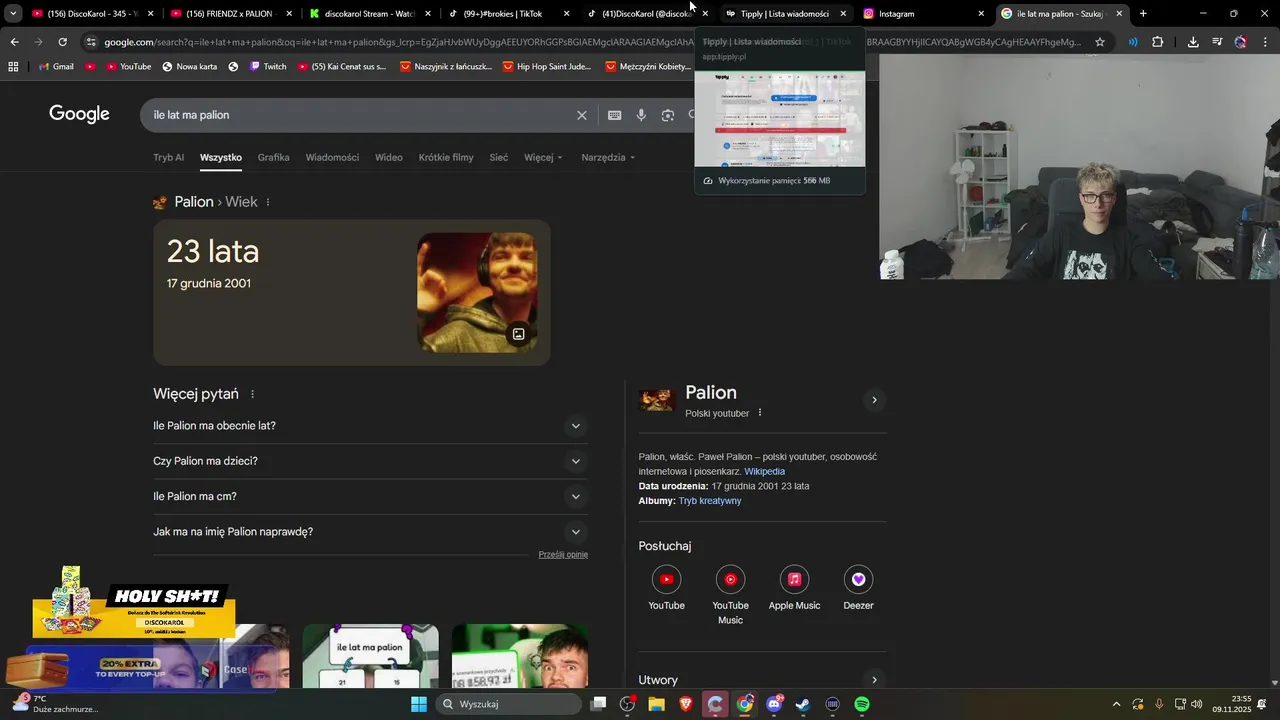The height and width of the screenshot is (720, 1280).
Task: Click the Prześlij opinię link
Action: (563, 554)
